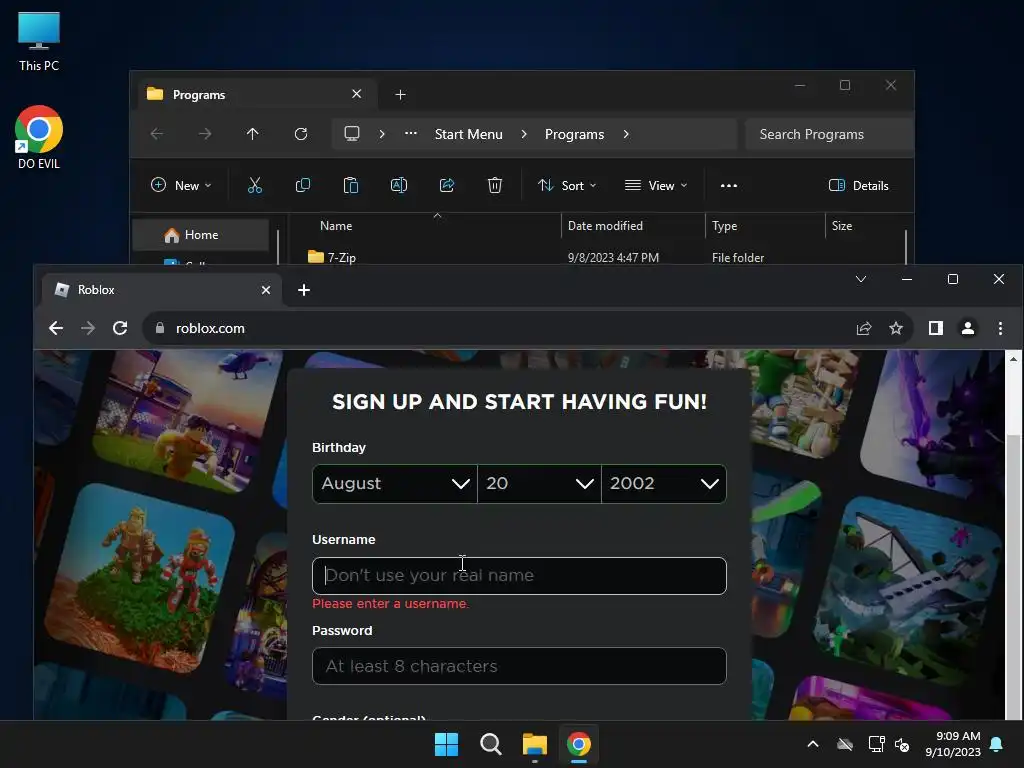Select the Roblox tab in Chrome
Image resolution: width=1024 pixels, height=768 pixels.
click(162, 290)
